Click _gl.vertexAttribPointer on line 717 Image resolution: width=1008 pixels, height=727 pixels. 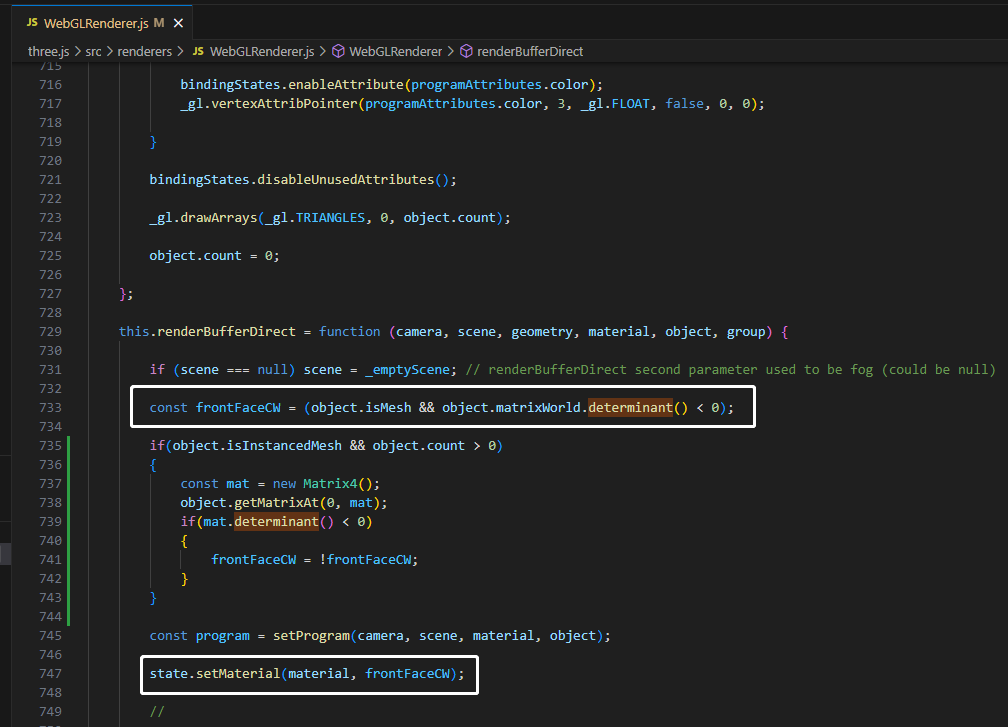click(269, 103)
